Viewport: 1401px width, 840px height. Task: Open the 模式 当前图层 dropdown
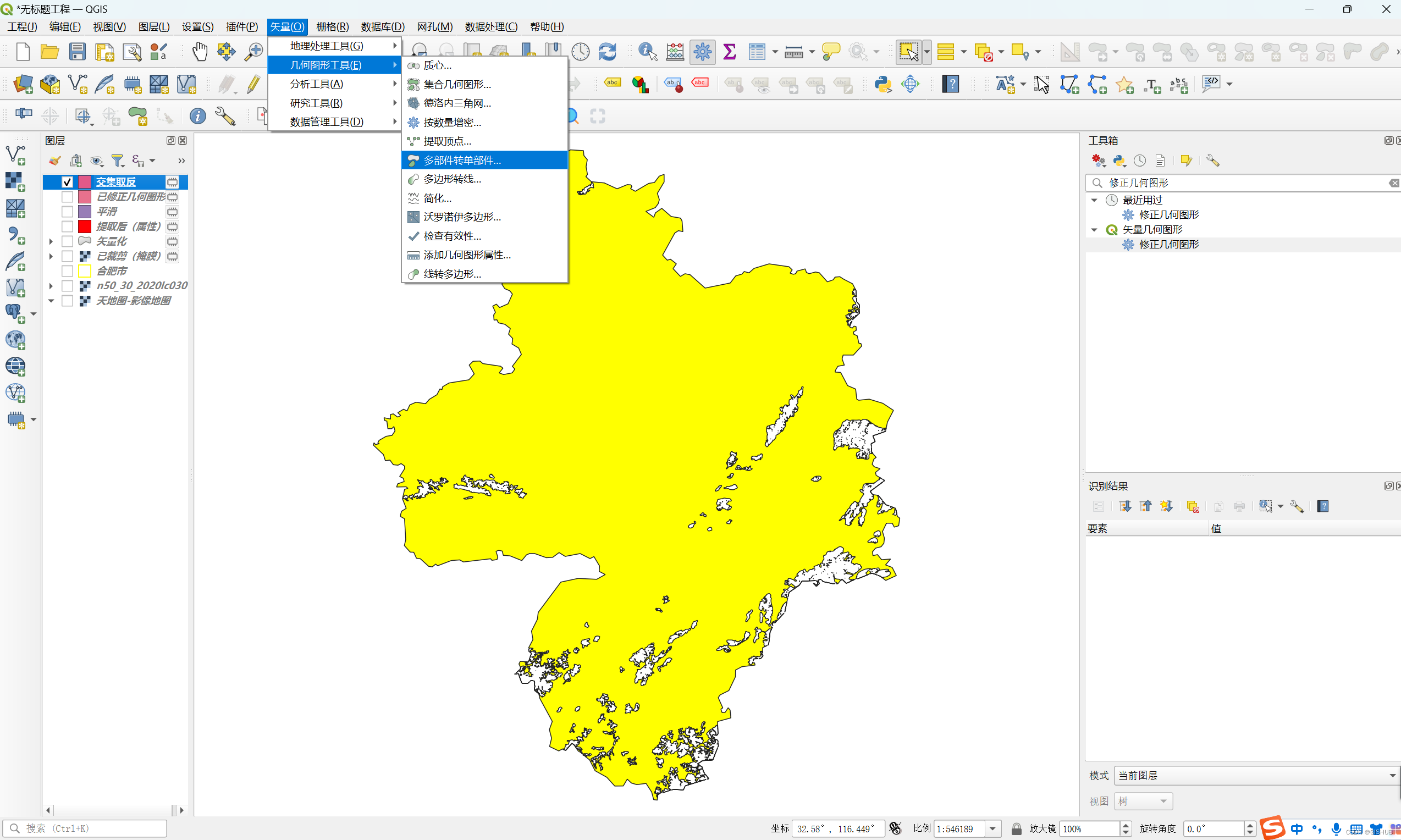[1256, 775]
